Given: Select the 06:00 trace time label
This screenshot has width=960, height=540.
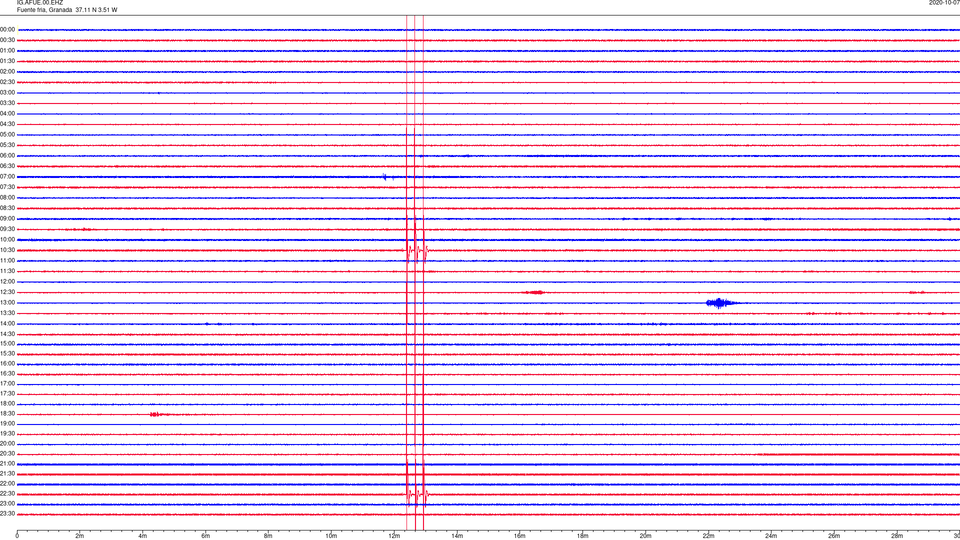Looking at the screenshot, I should tap(7, 156).
